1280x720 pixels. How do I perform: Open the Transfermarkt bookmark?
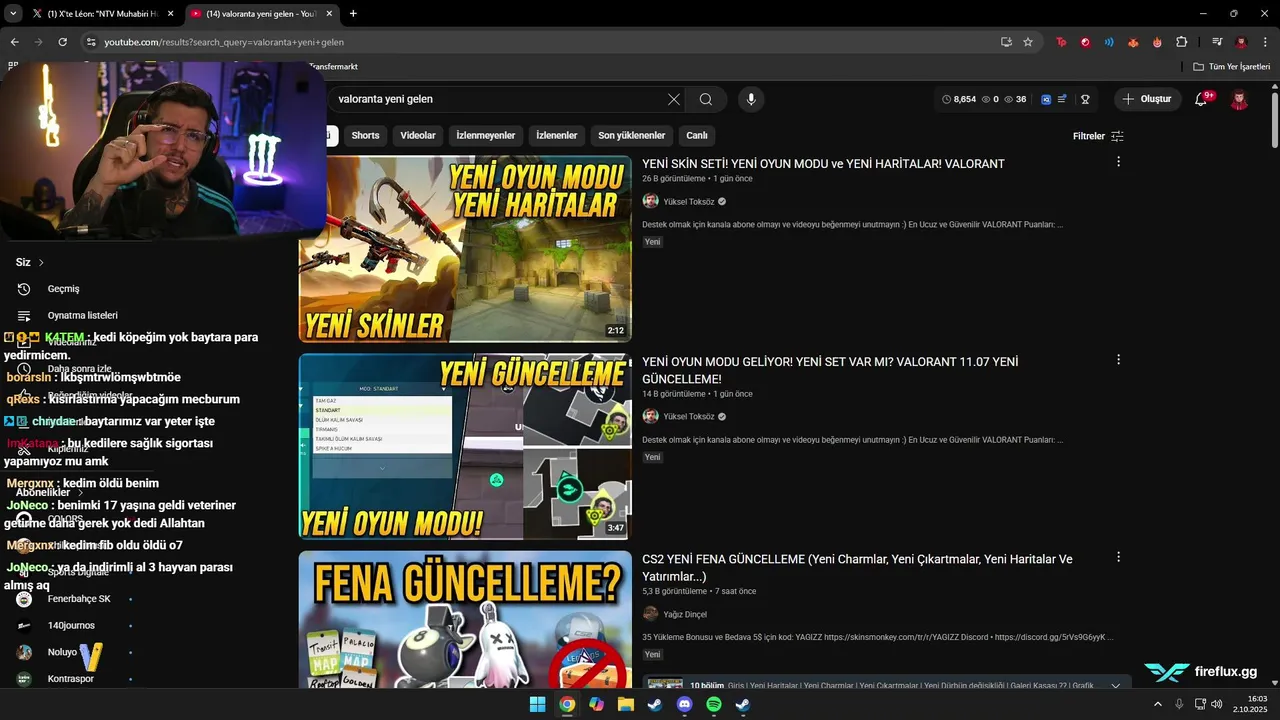(333, 67)
